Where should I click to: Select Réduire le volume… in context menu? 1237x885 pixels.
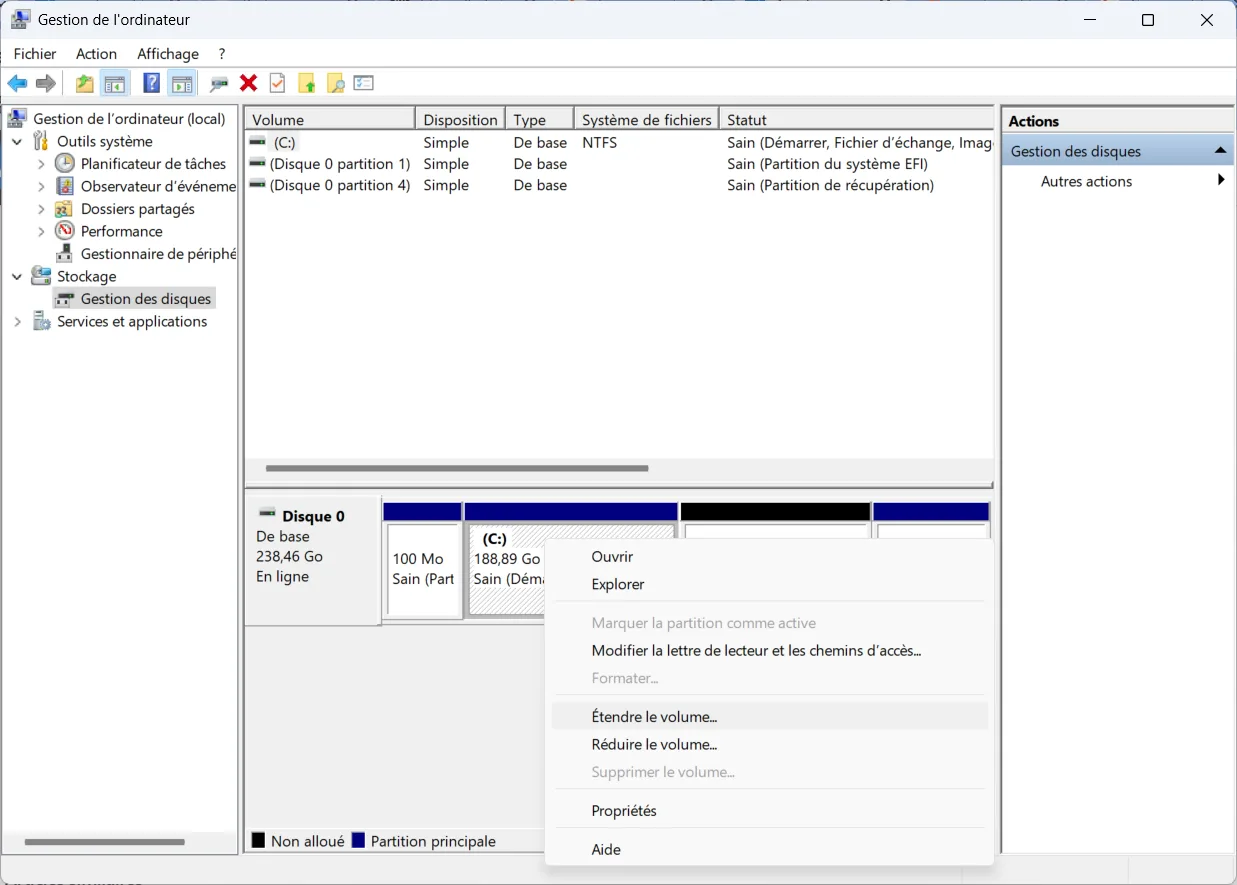tap(769, 744)
